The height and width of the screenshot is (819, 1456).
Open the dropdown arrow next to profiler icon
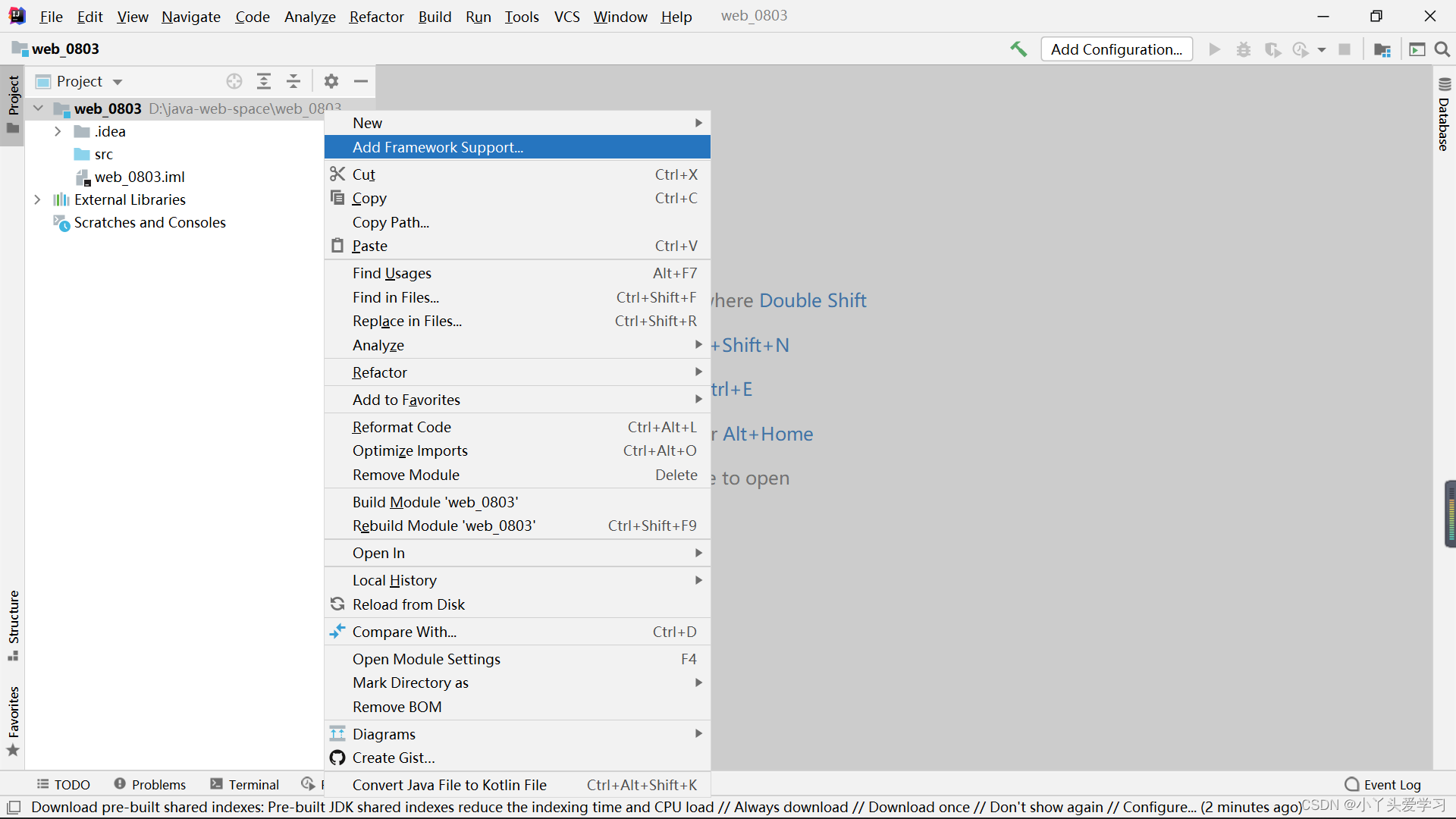tap(1322, 50)
